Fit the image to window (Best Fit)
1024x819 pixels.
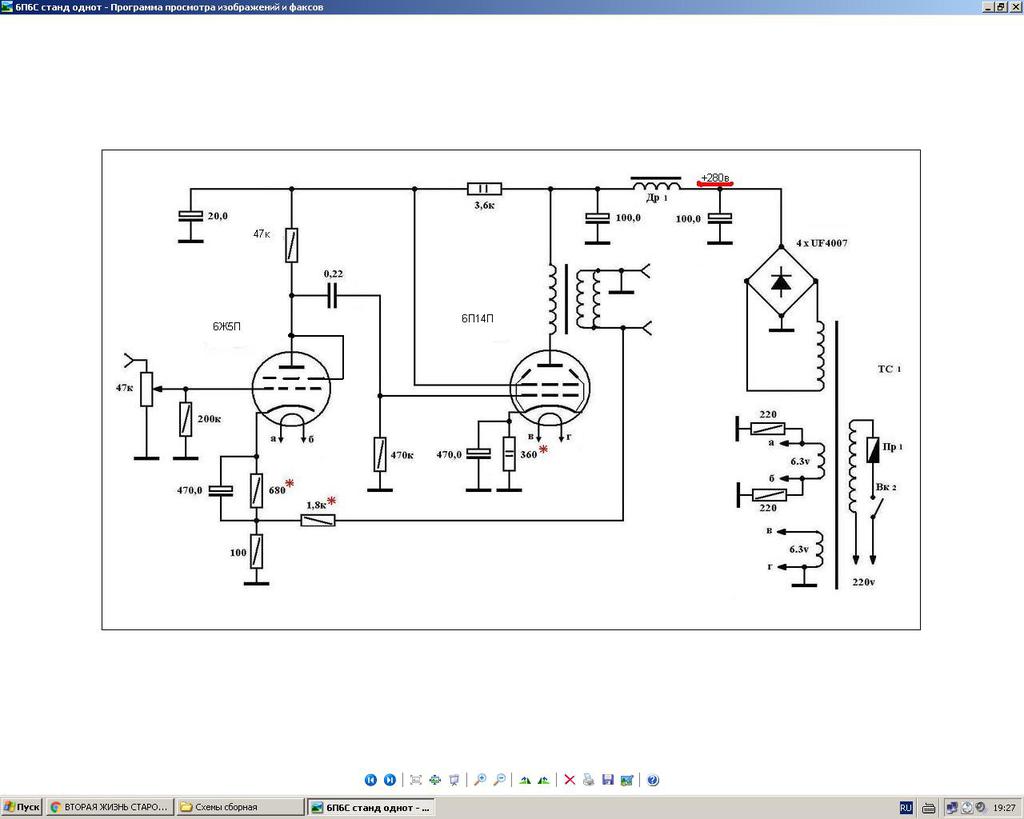(415, 780)
